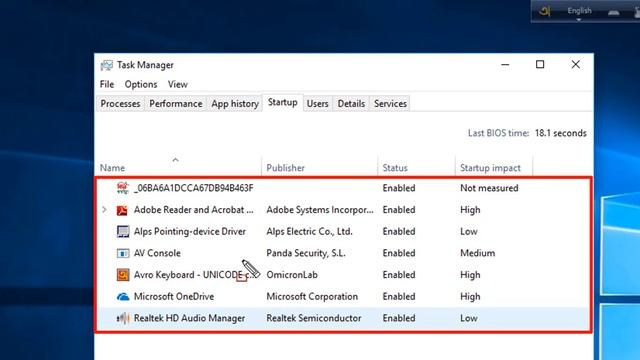Switch to the Details tab

351,104
